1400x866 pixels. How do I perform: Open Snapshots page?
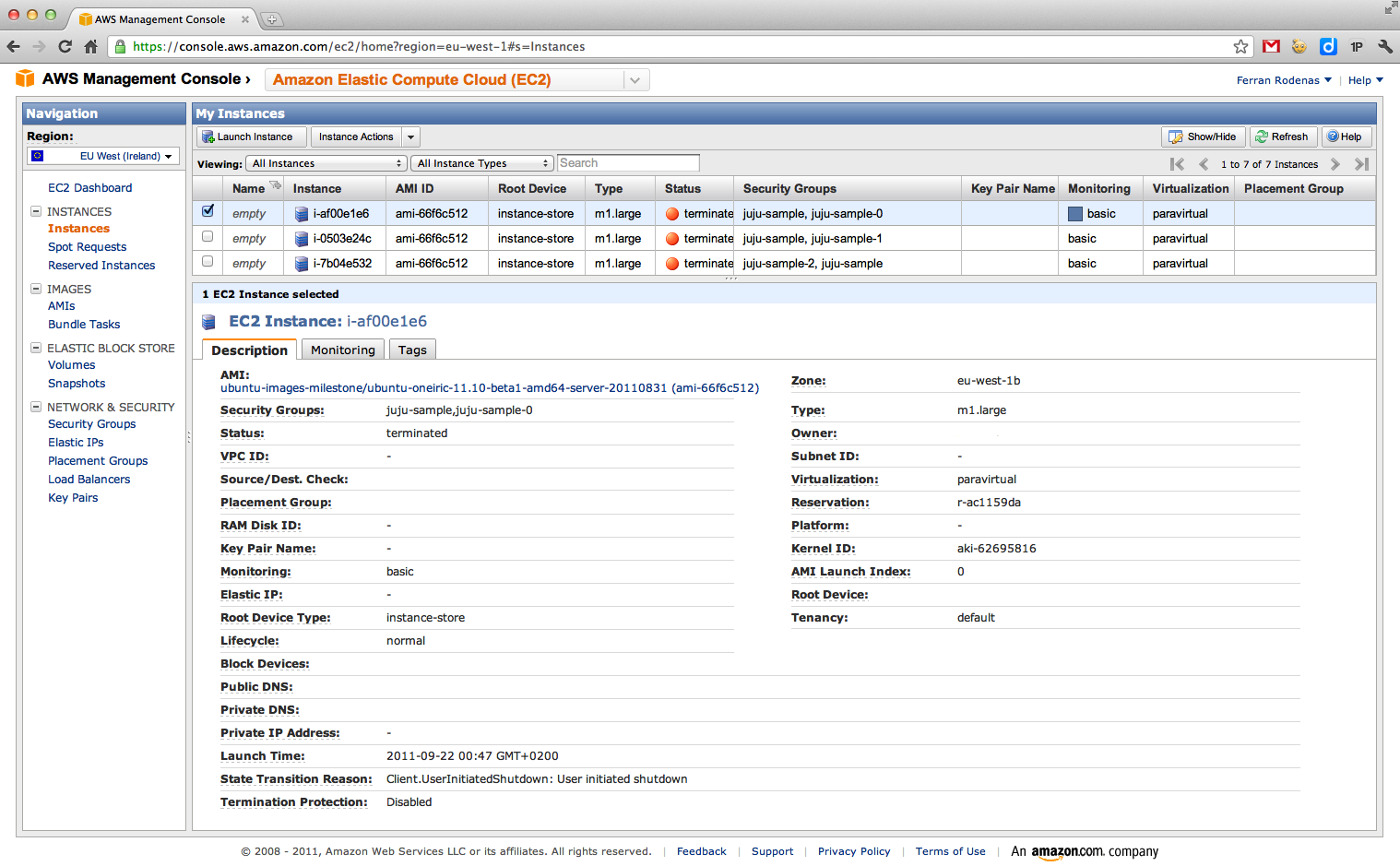pos(77,383)
